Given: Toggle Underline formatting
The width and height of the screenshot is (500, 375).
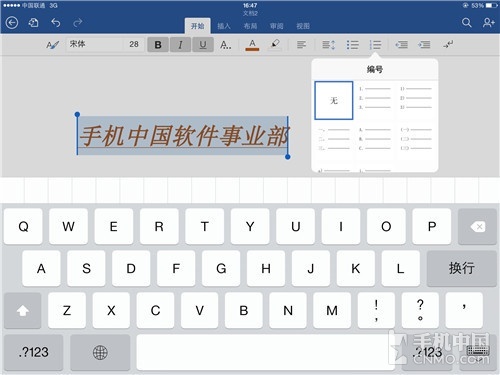Looking at the screenshot, I should coord(203,45).
